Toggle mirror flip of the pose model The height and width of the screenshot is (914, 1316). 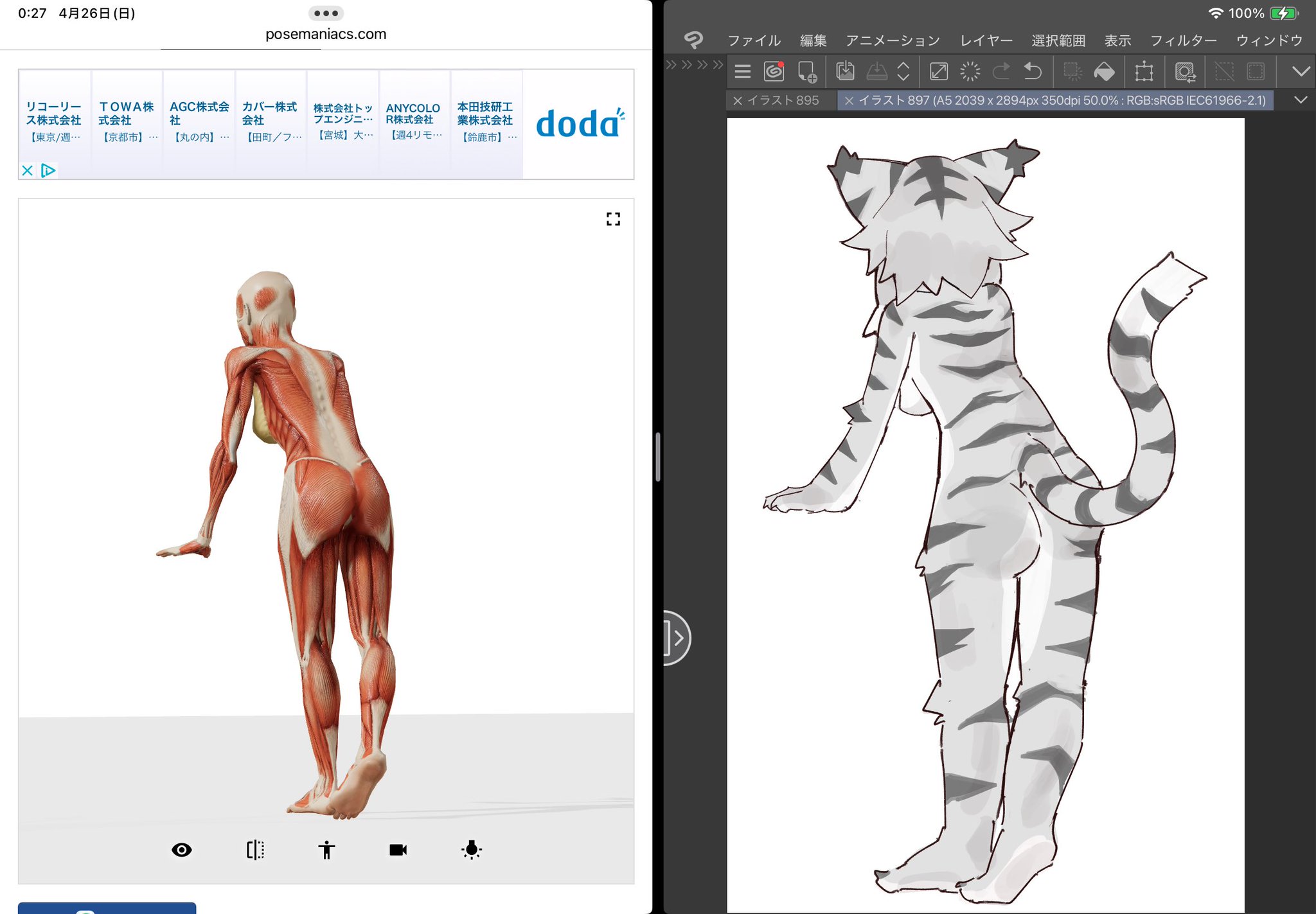pos(255,850)
